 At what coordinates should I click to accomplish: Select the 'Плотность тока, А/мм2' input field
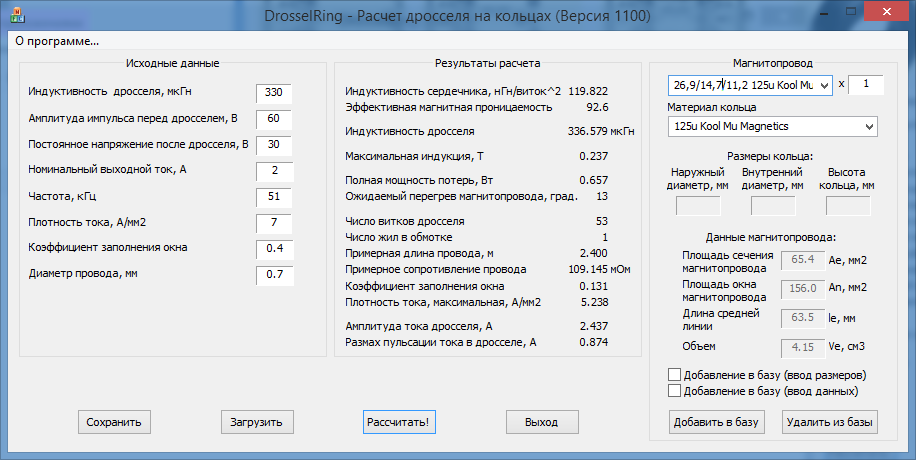point(274,222)
